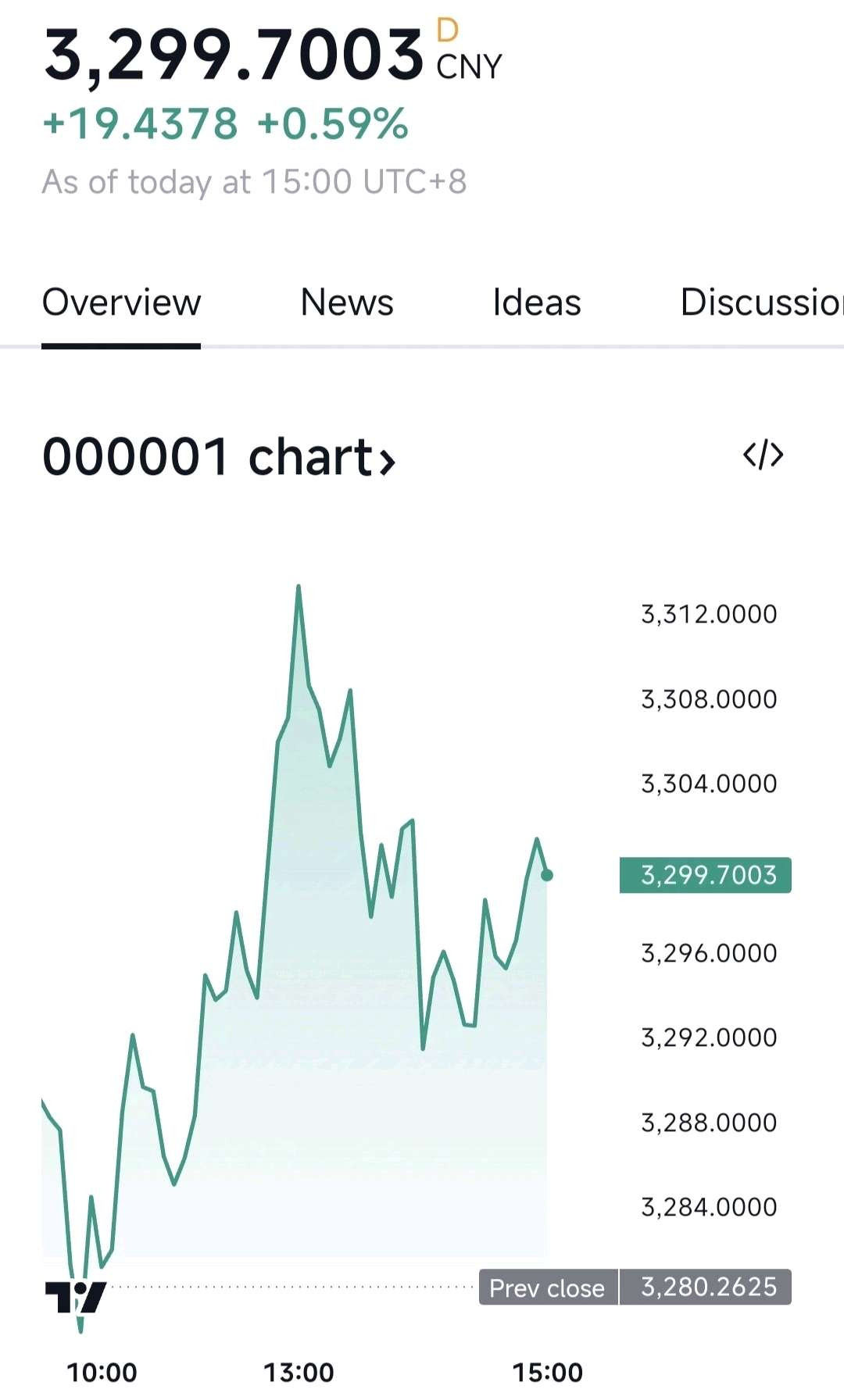
Task: Click the 15:00 time axis label
Action: 547,1372
